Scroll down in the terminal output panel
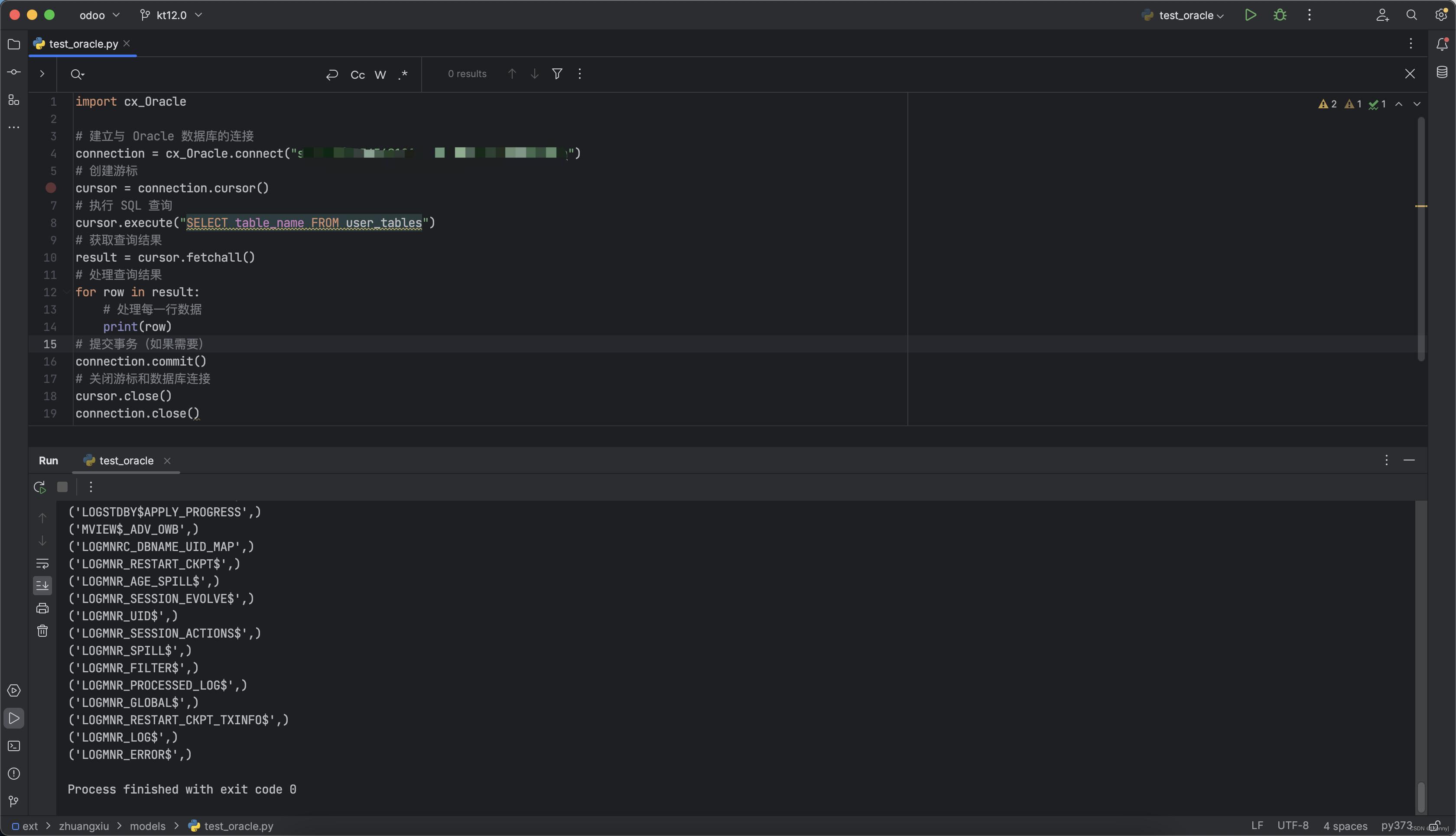The image size is (1456, 836). point(41,541)
